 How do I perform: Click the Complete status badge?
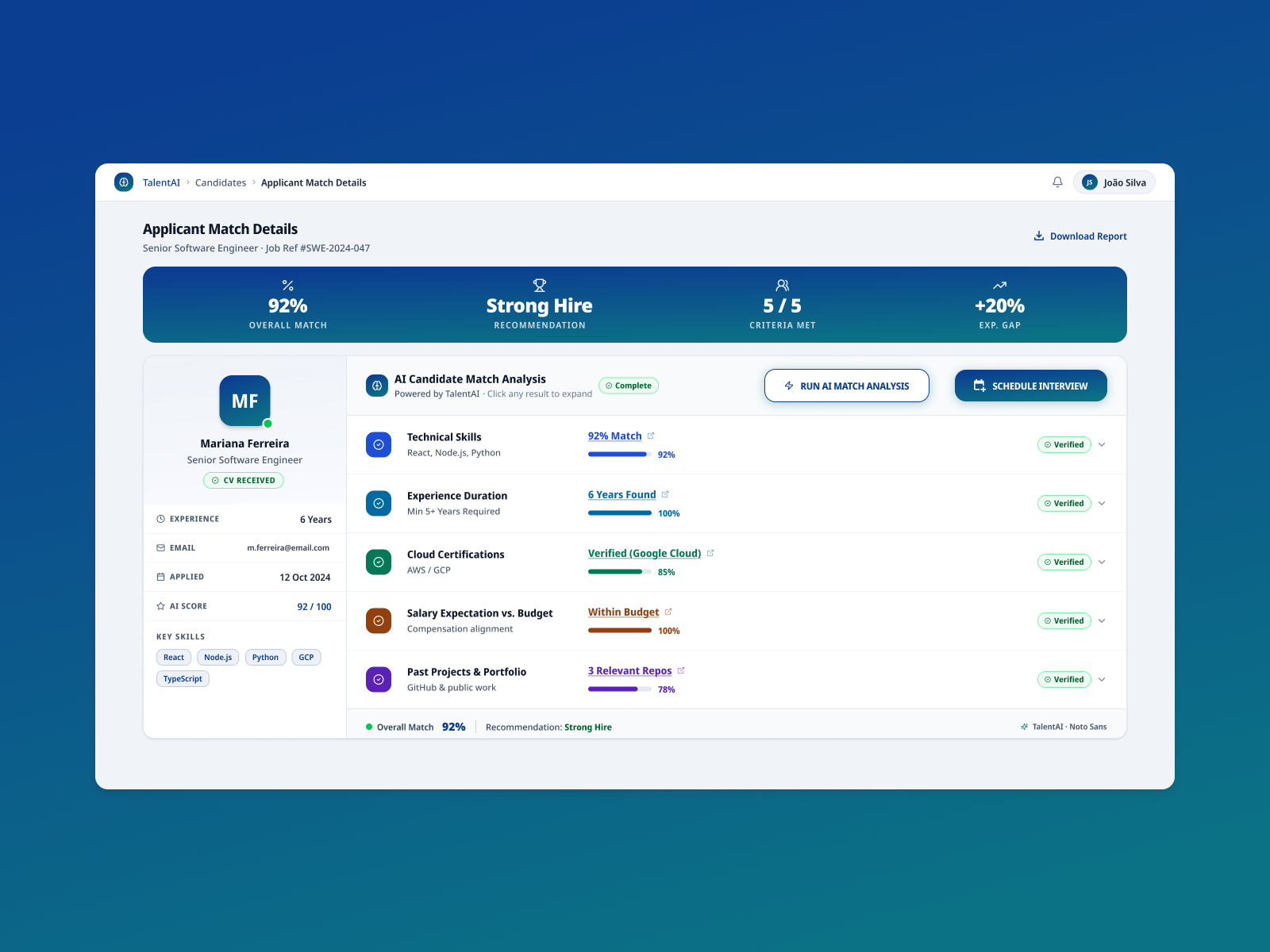click(x=629, y=386)
